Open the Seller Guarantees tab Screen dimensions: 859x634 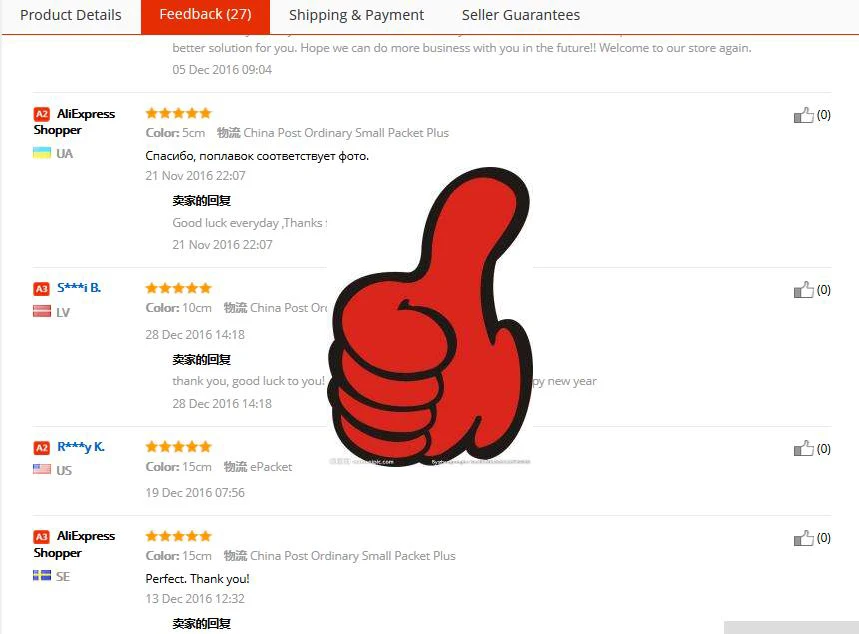[520, 15]
